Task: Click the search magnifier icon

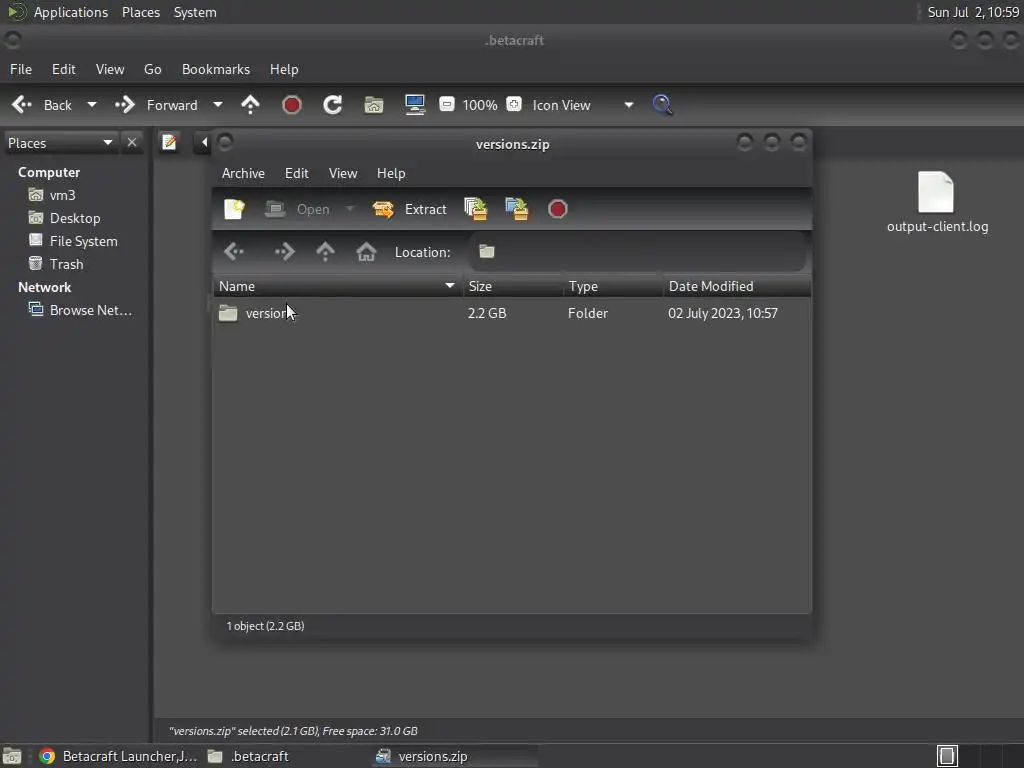Action: click(662, 105)
